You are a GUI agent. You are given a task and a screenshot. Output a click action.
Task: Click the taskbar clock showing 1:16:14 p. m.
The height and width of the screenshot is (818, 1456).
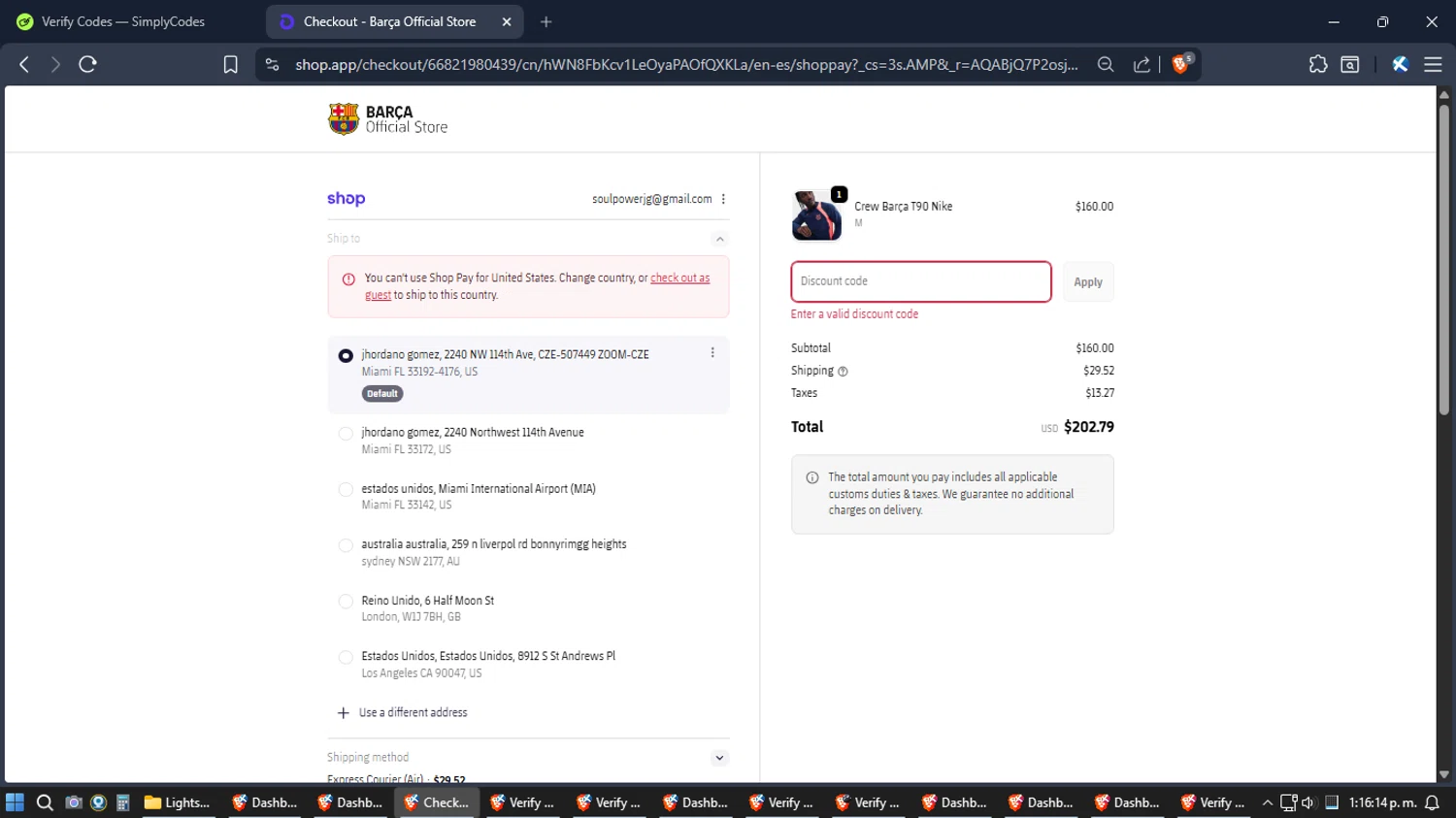[x=1382, y=802]
